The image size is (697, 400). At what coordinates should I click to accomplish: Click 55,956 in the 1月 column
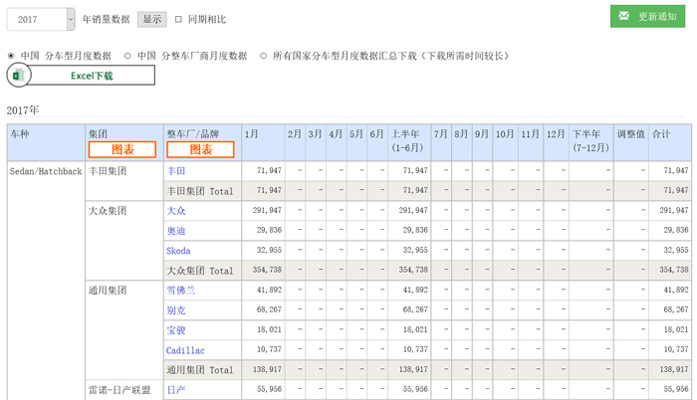[269, 389]
